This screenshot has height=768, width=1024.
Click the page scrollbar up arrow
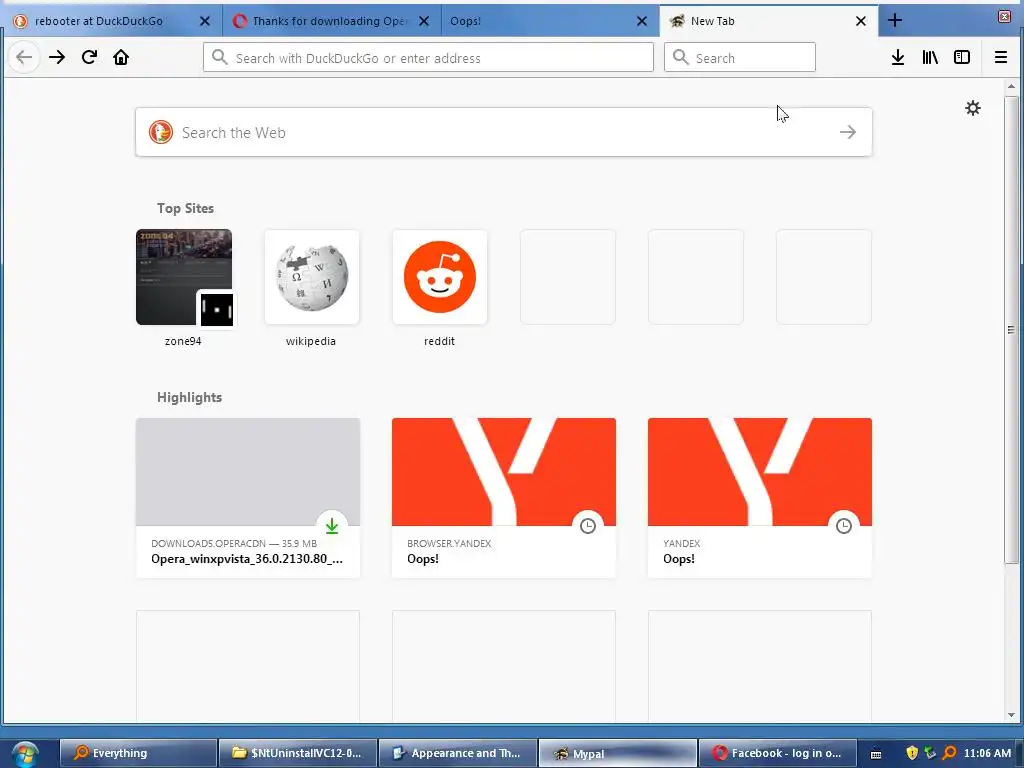point(1011,86)
